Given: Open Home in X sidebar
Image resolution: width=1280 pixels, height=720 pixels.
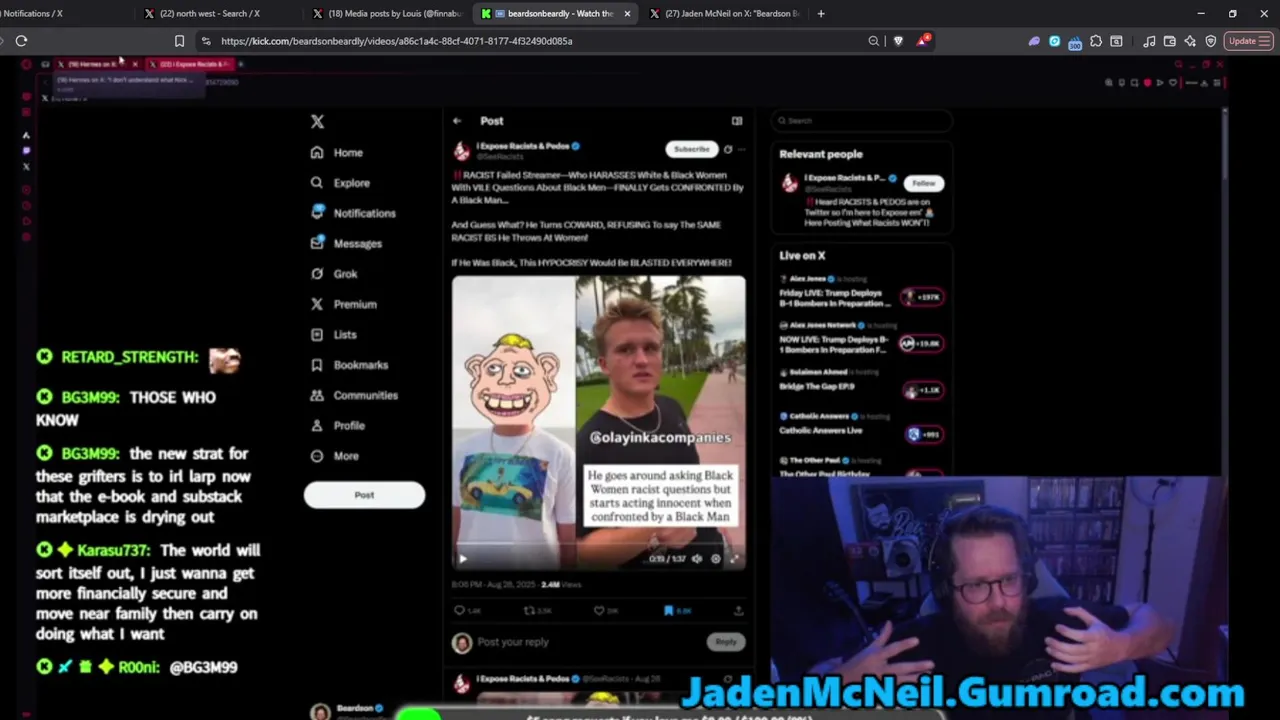Looking at the screenshot, I should click(x=337, y=152).
